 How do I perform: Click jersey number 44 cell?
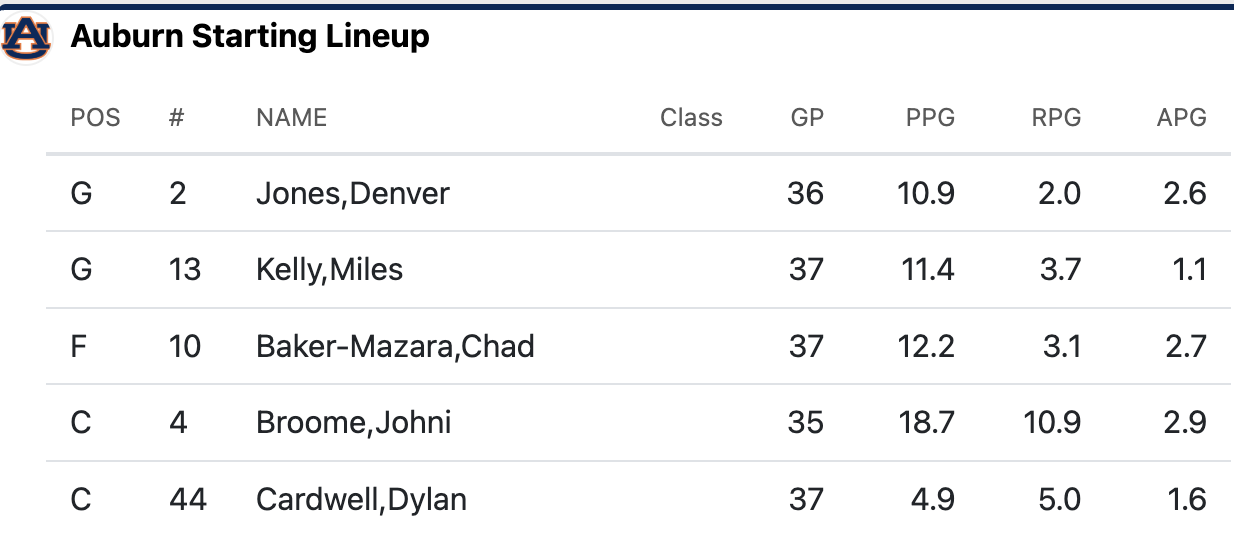click(x=187, y=498)
